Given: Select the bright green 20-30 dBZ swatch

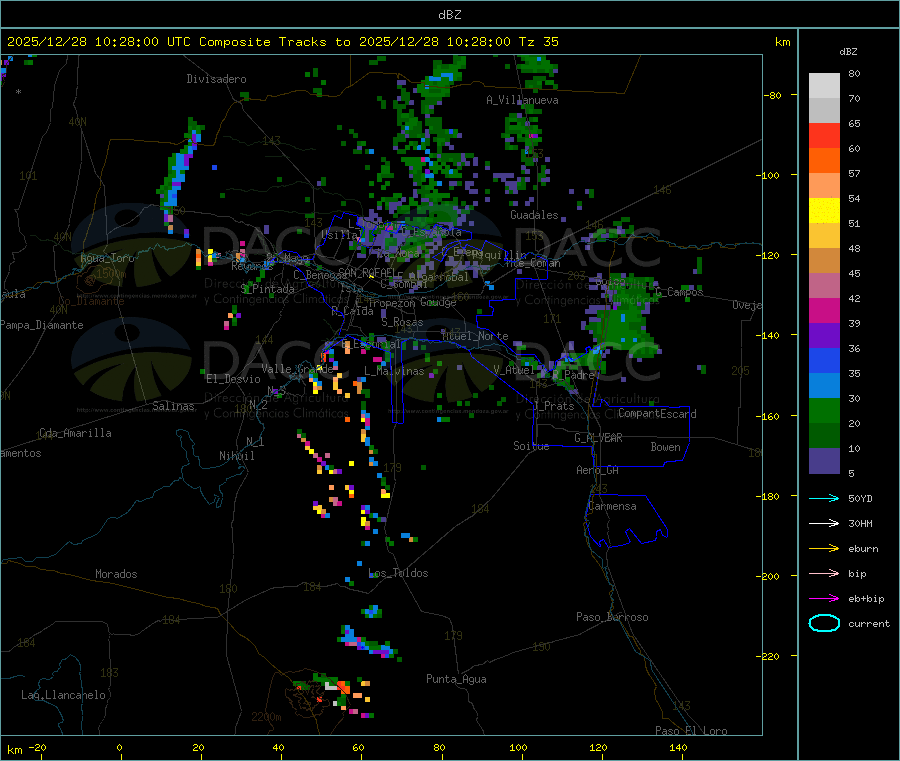Looking at the screenshot, I should tap(824, 410).
